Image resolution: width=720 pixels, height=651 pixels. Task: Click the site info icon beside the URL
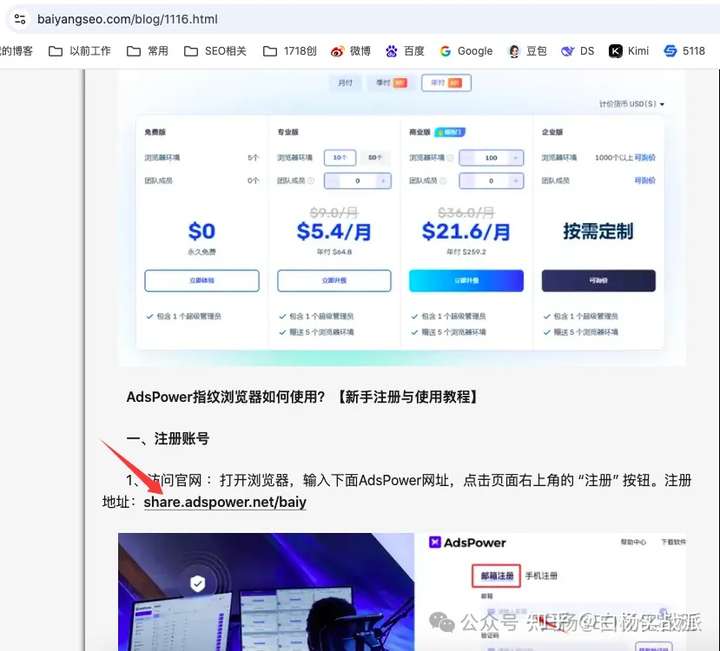point(20,19)
